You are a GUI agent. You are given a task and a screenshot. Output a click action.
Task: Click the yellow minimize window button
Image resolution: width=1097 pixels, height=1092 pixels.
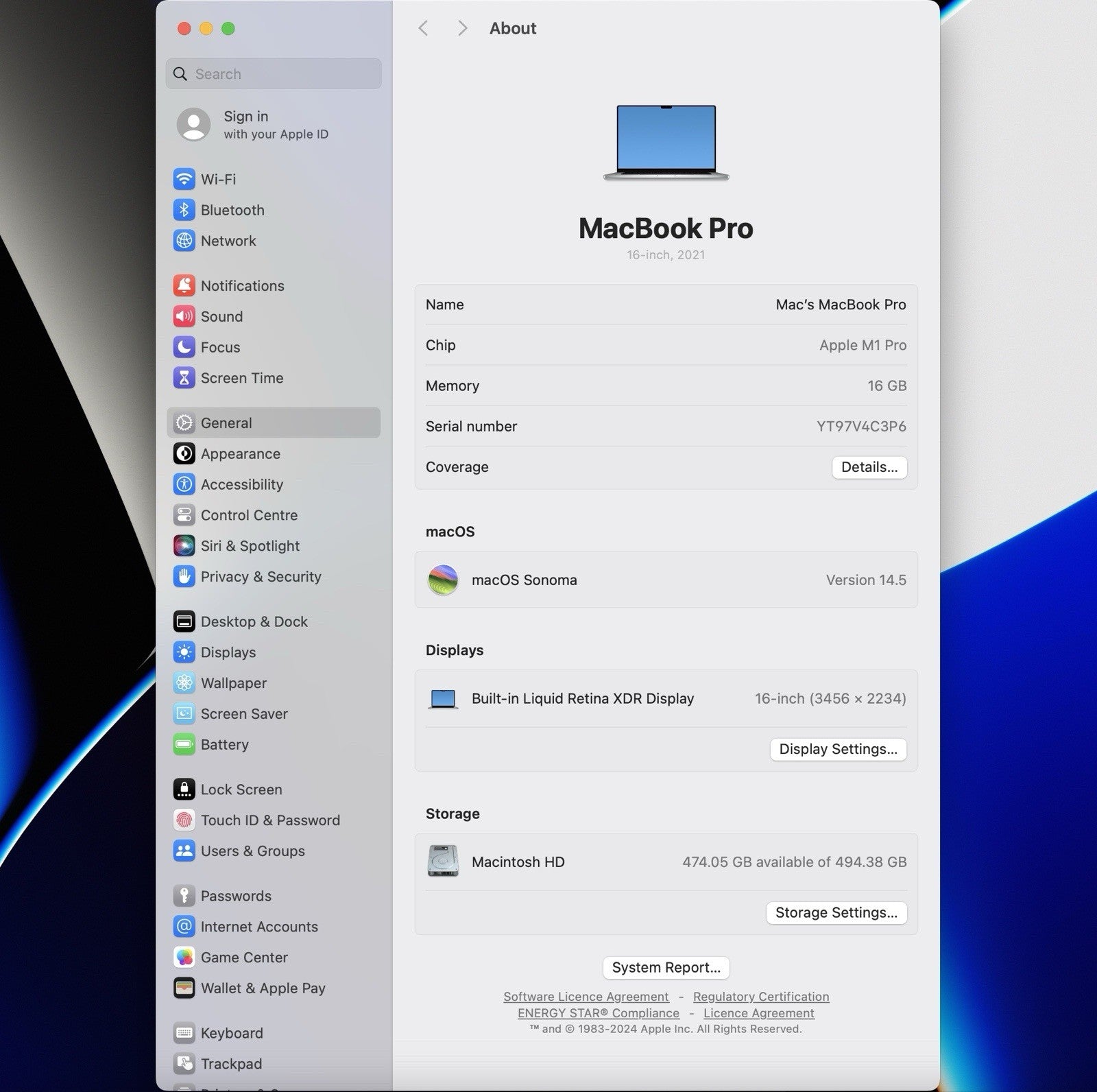[x=206, y=28]
